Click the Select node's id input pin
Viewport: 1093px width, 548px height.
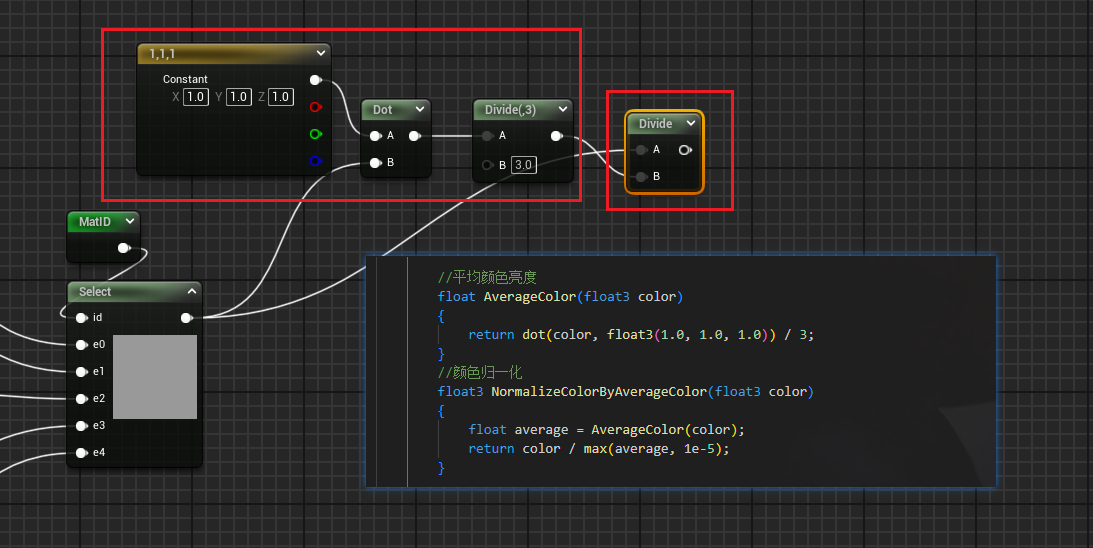(x=81, y=318)
